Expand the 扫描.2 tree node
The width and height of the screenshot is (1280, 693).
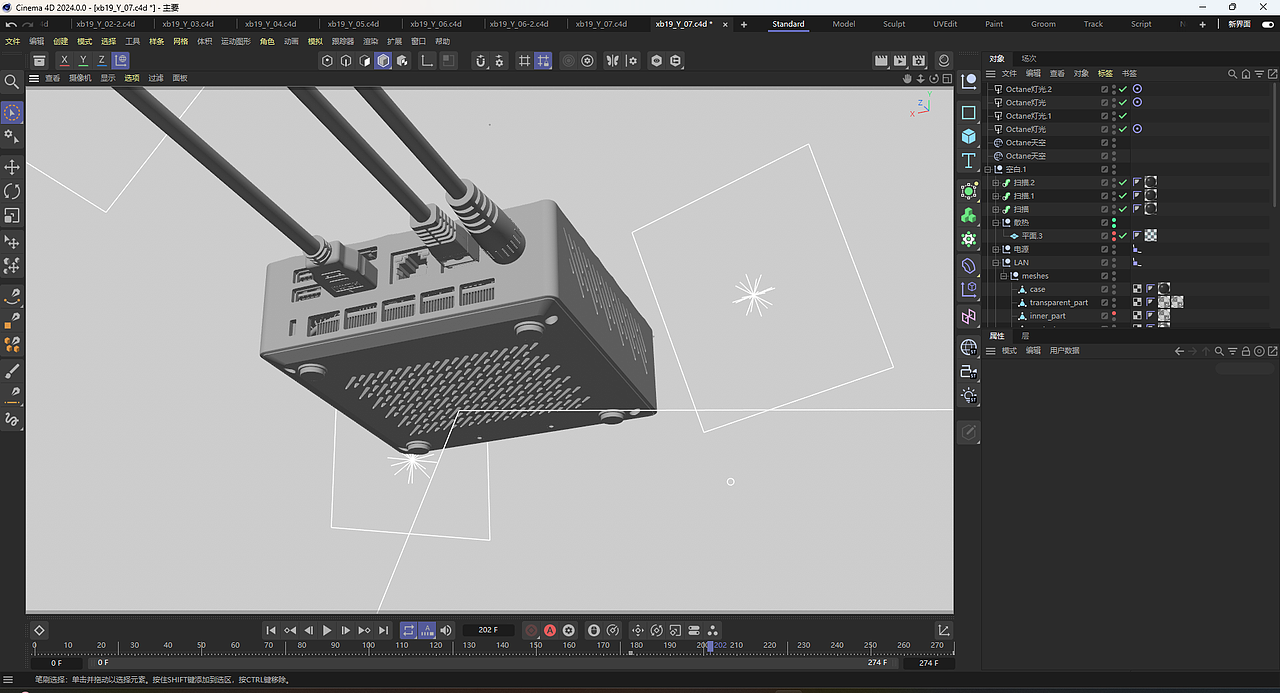995,183
